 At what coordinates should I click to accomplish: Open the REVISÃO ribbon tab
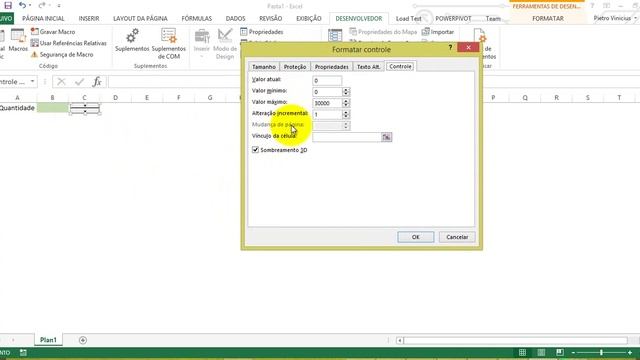(x=271, y=18)
